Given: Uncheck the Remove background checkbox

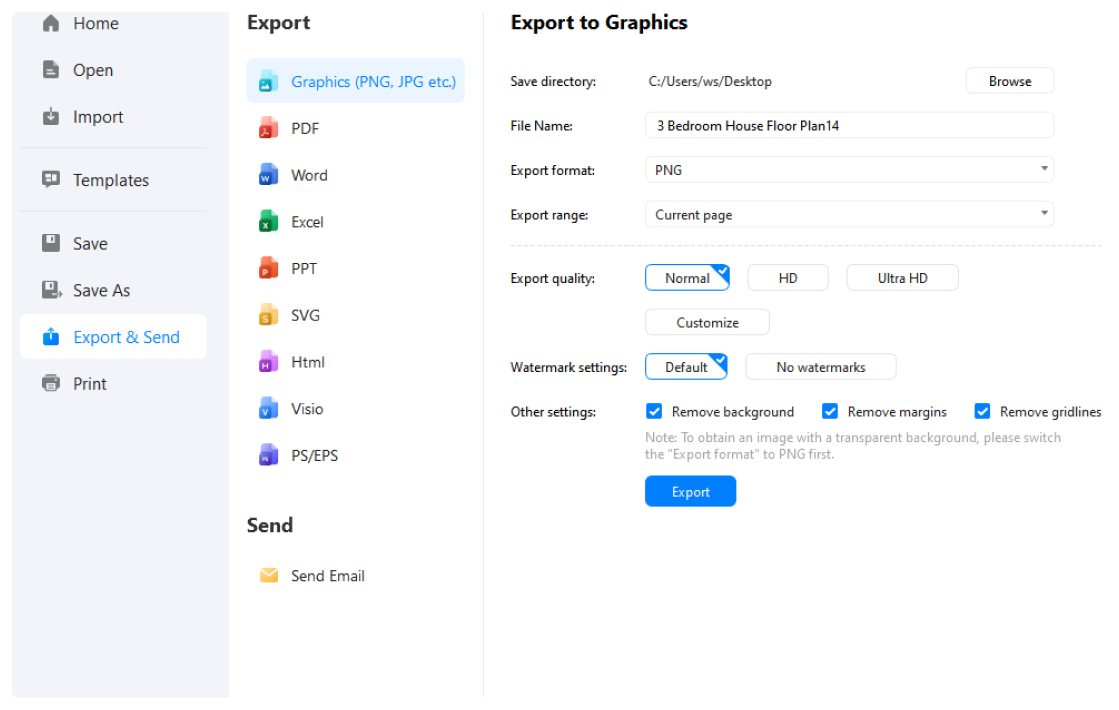Looking at the screenshot, I should (654, 411).
